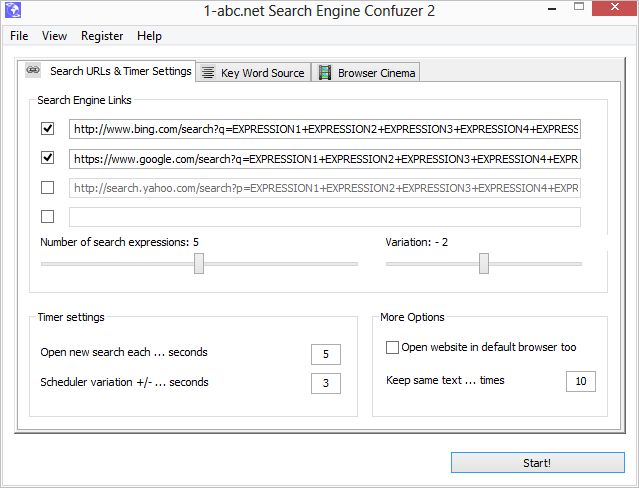Click the Keep same text times field

click(x=580, y=381)
